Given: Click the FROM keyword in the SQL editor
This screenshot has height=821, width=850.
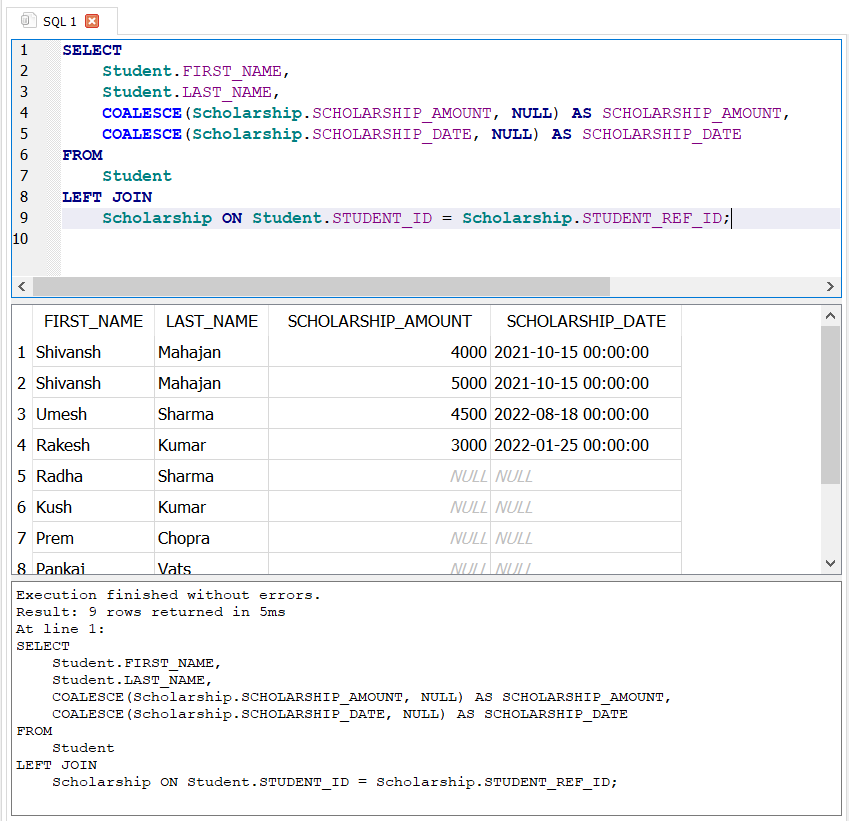Looking at the screenshot, I should 82,156.
